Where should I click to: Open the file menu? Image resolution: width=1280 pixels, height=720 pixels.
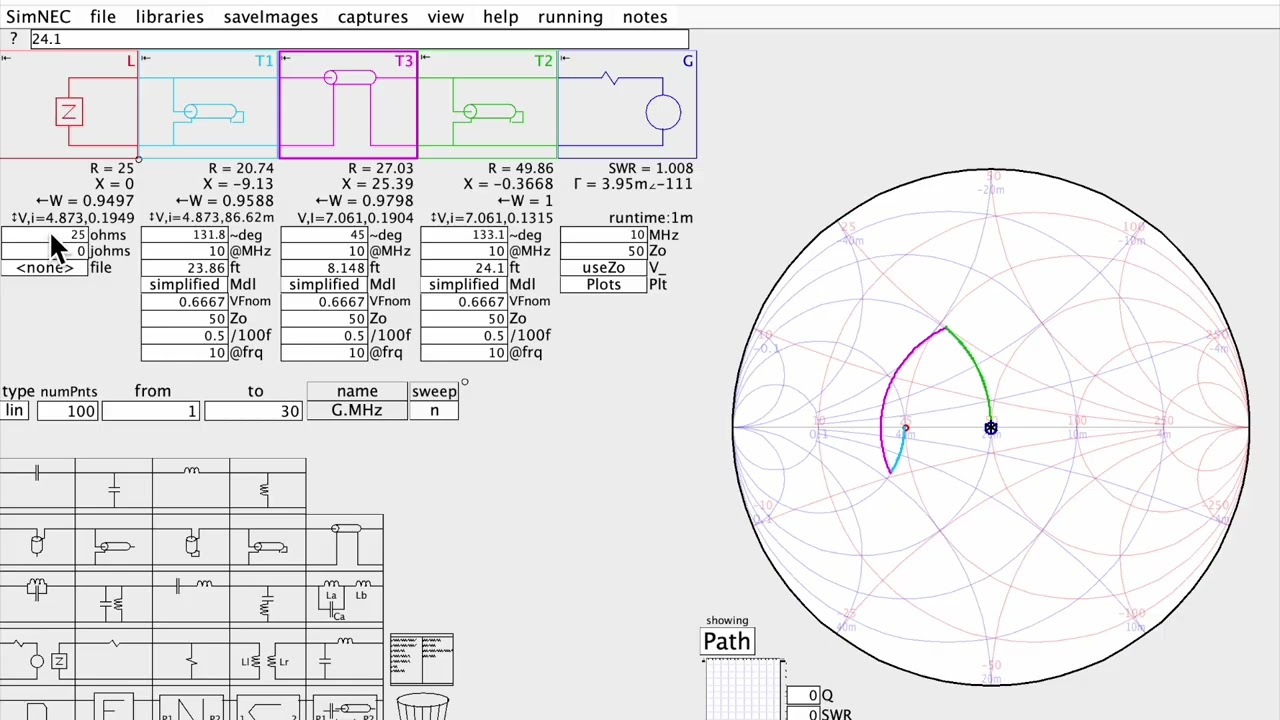(x=103, y=17)
